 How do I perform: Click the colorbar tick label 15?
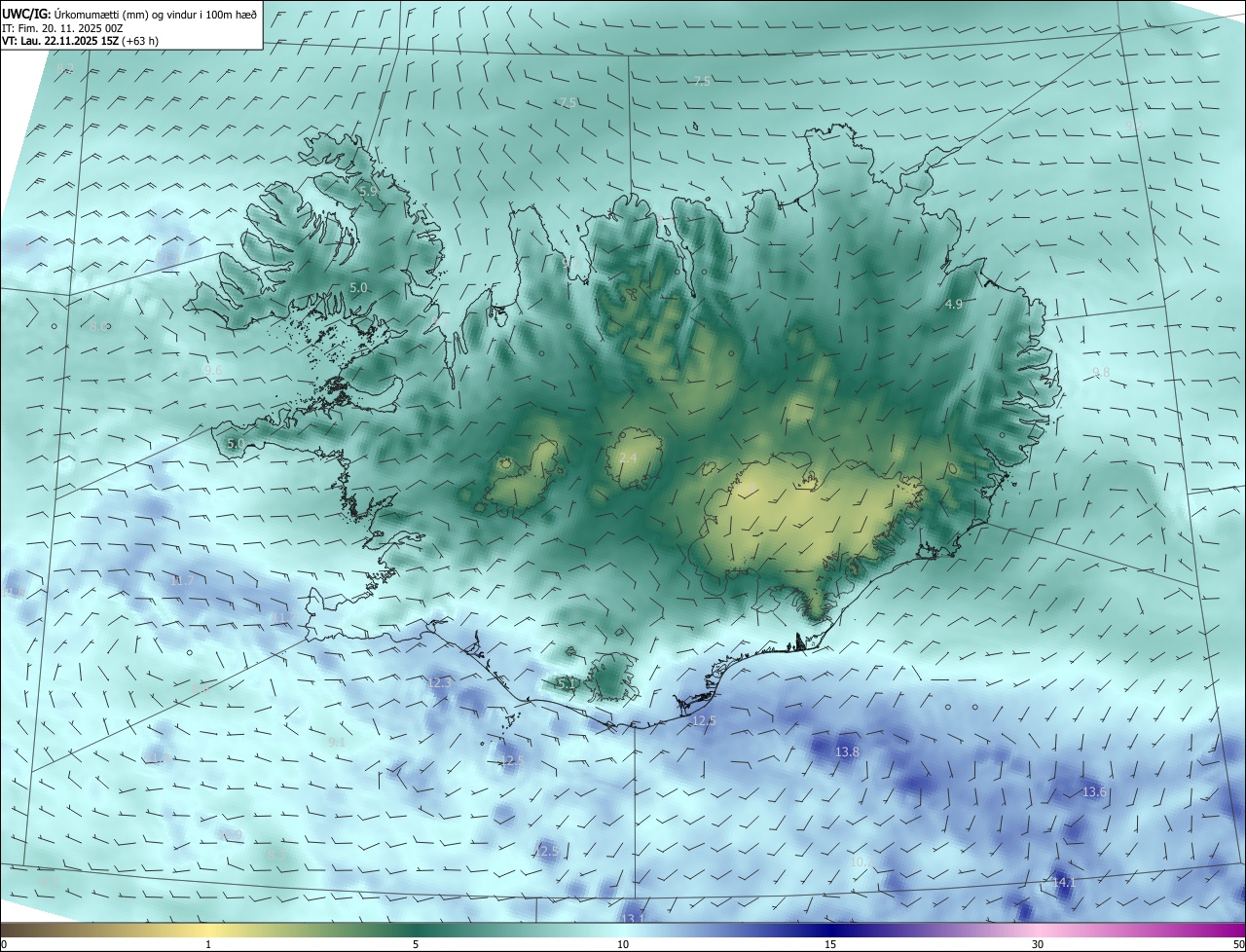830,944
